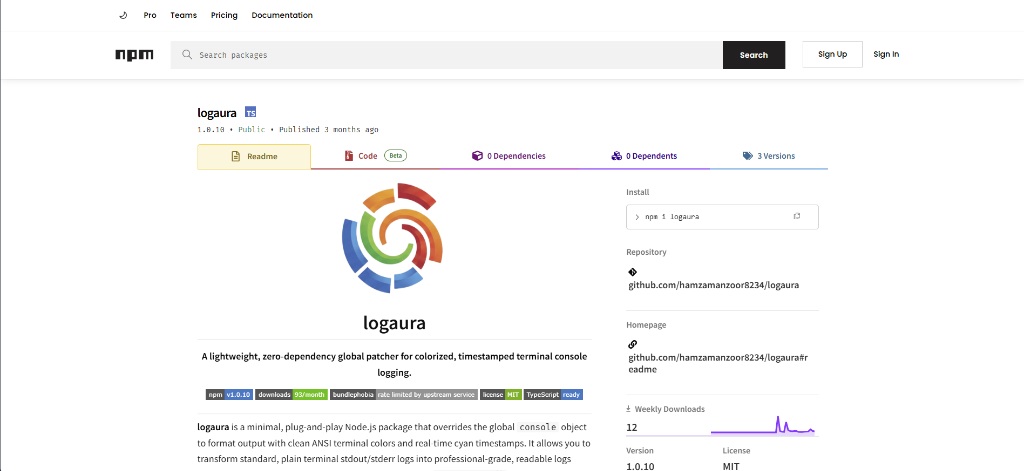Image resolution: width=1024 pixels, height=471 pixels.
Task: Click the version value 1.0.10 in sidebar
Action: 641,466
